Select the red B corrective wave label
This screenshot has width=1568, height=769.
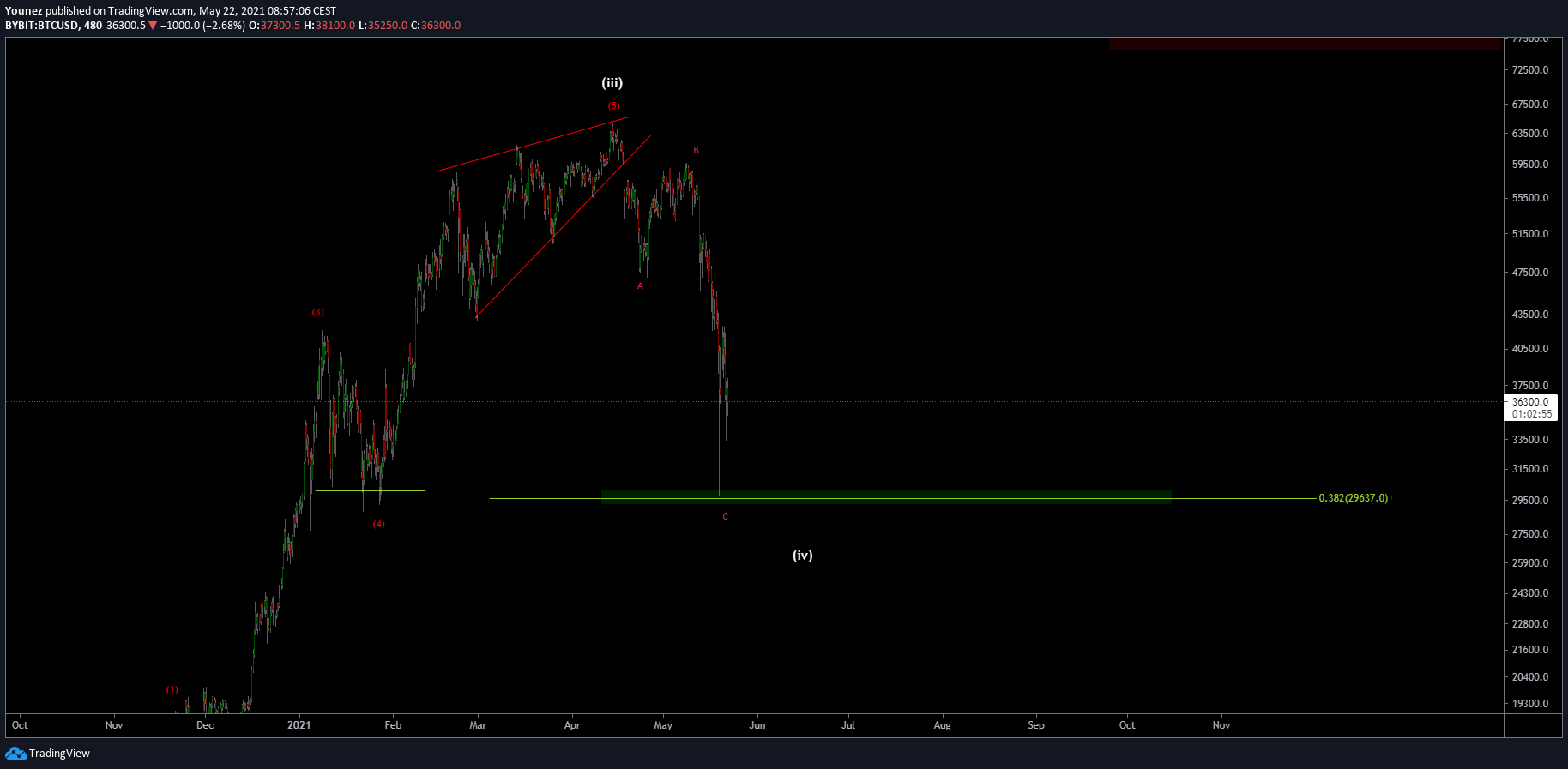(x=696, y=151)
